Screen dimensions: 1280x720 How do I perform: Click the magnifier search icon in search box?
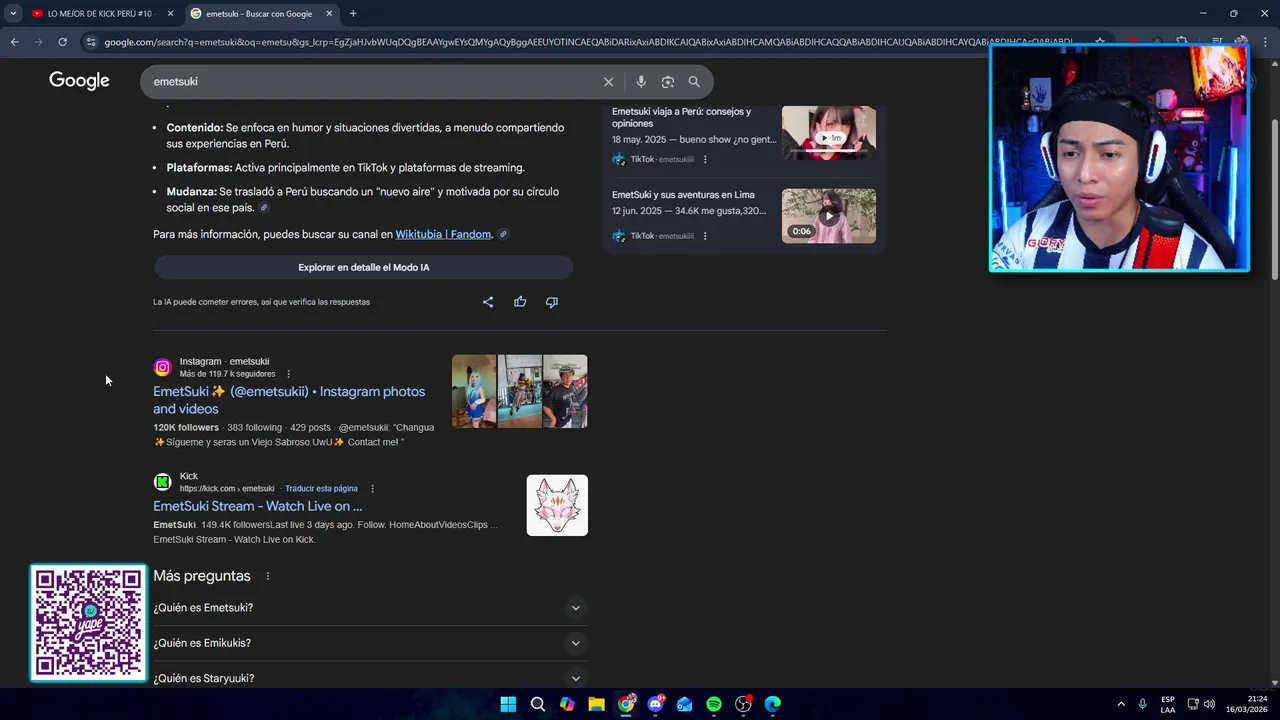(x=694, y=82)
